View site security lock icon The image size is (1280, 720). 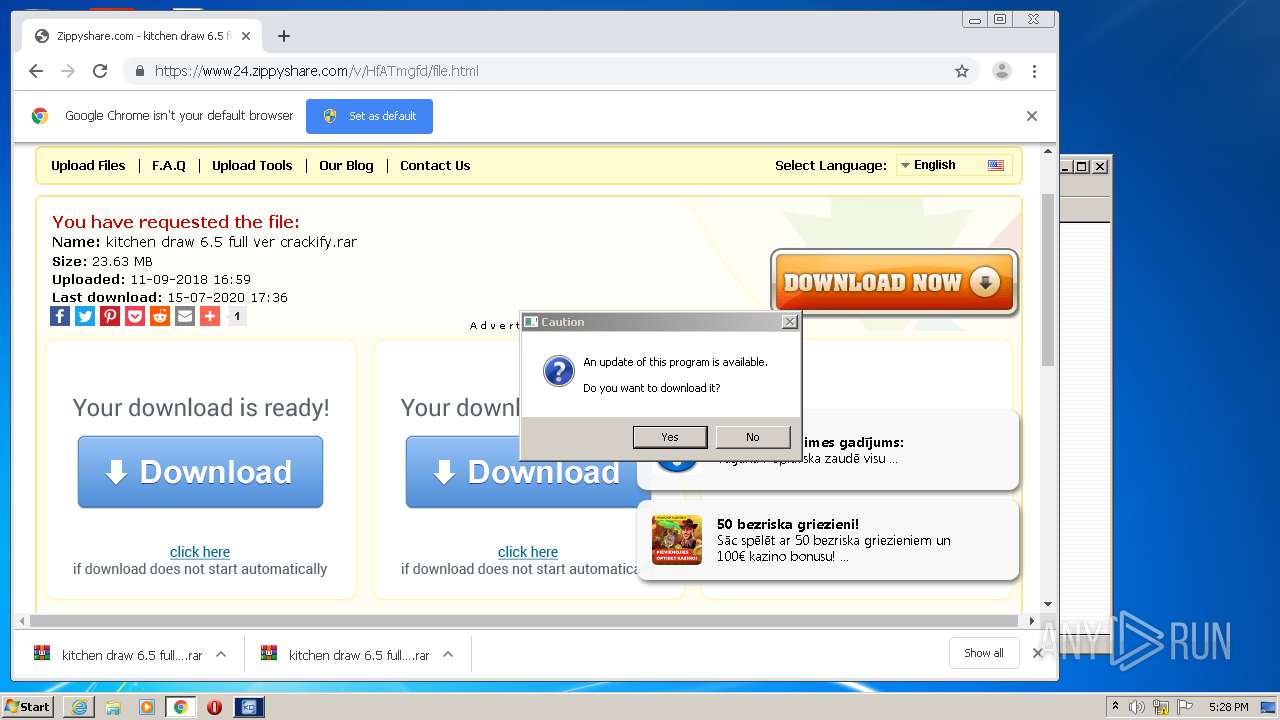139,71
